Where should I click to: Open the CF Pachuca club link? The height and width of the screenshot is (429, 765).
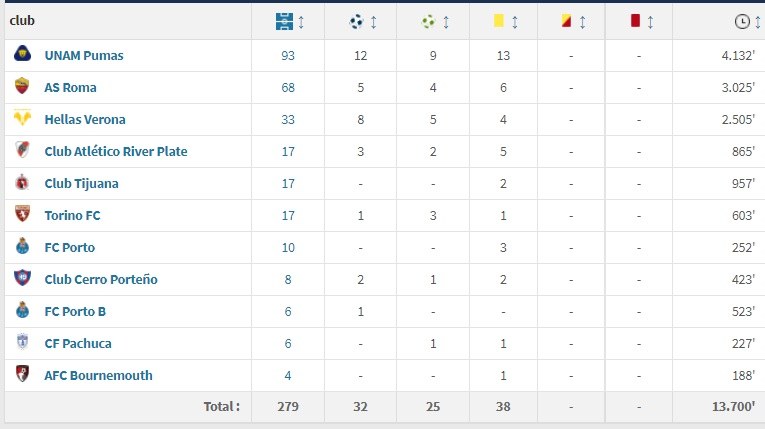pos(78,344)
